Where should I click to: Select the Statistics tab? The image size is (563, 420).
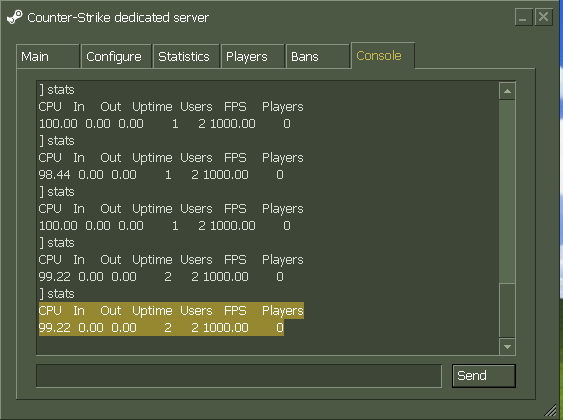coord(186,56)
